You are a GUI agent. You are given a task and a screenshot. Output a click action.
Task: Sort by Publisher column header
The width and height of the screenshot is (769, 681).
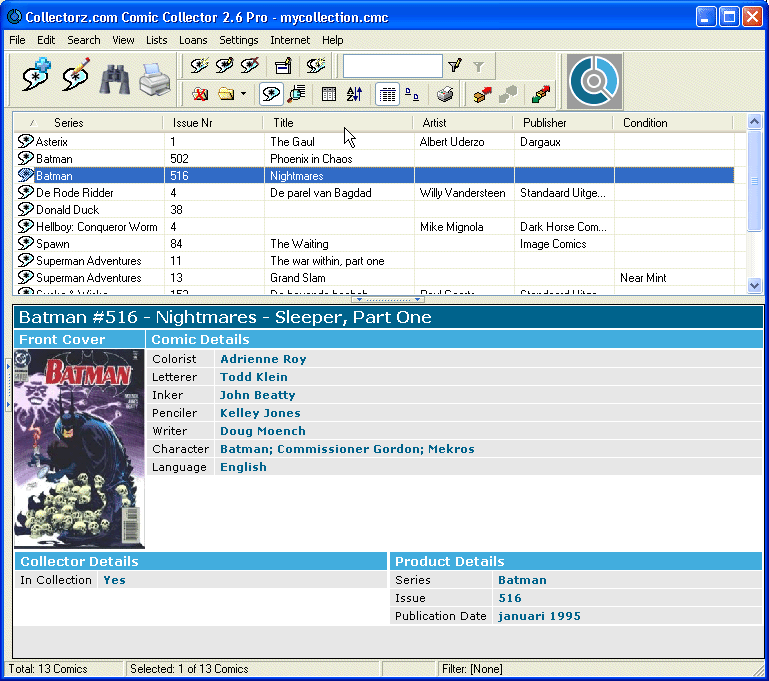click(x=564, y=123)
